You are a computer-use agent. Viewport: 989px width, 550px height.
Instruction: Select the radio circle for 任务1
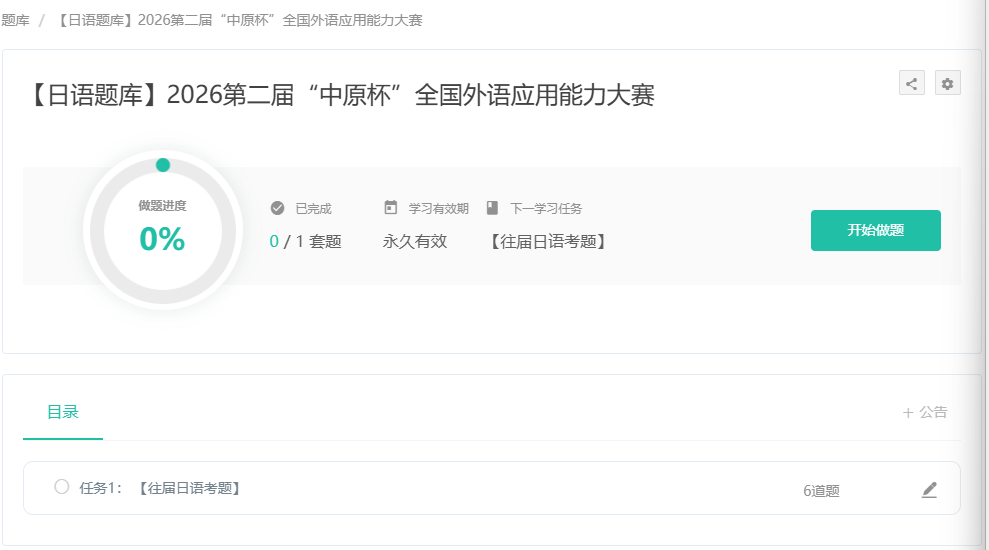coord(62,487)
